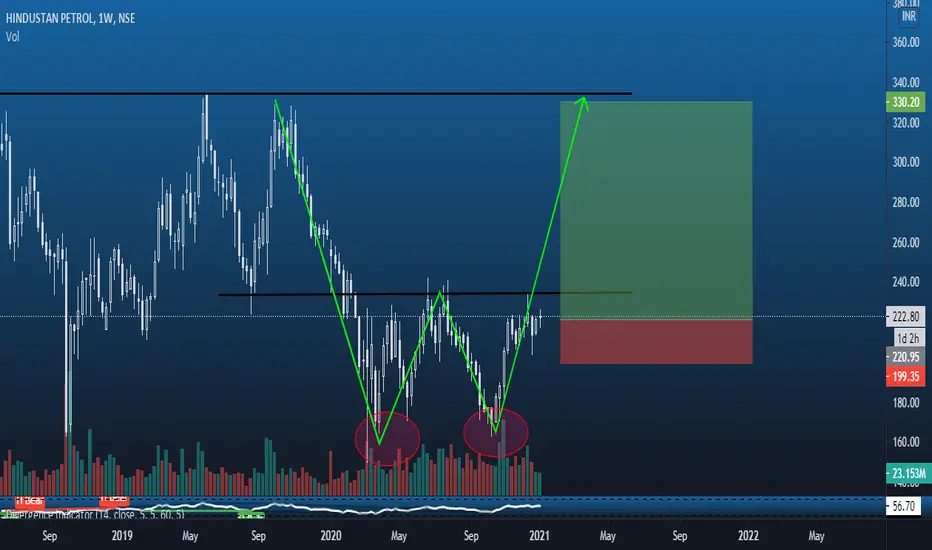This screenshot has width=932, height=550.
Task: Select the green long-position profit zone
Action: point(656,210)
